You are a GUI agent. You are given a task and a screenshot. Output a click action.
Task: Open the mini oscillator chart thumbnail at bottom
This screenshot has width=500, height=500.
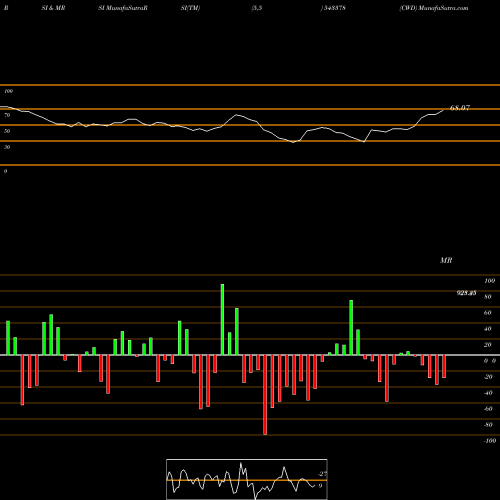coord(247,479)
